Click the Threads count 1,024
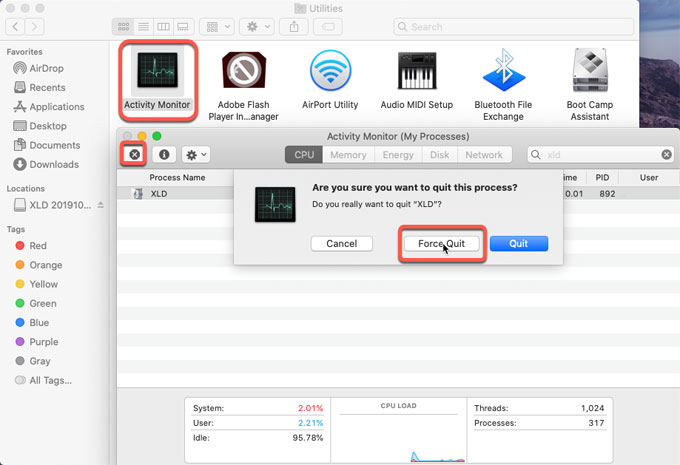The height and width of the screenshot is (465, 680). pos(592,408)
